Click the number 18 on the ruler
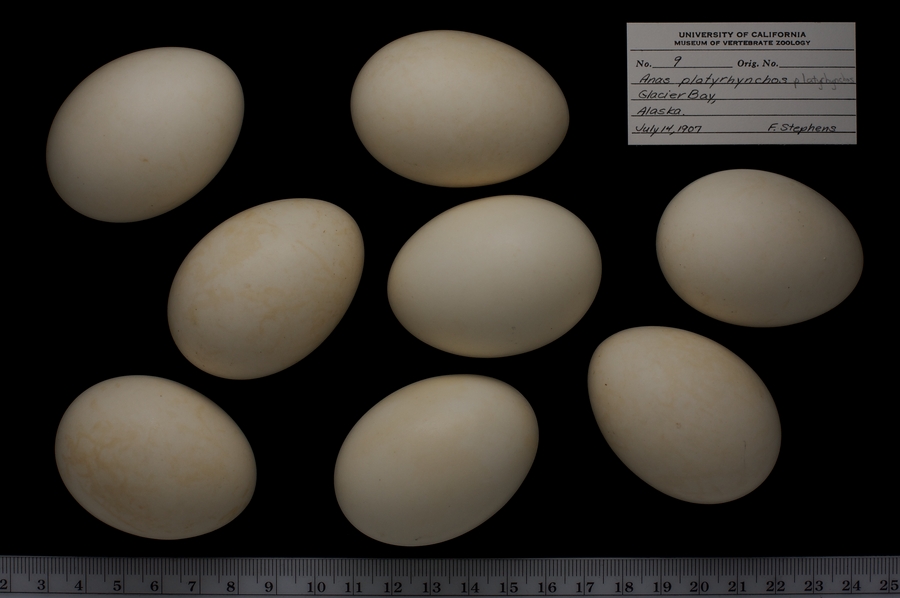Viewport: 900px width, 598px height. [x=624, y=586]
